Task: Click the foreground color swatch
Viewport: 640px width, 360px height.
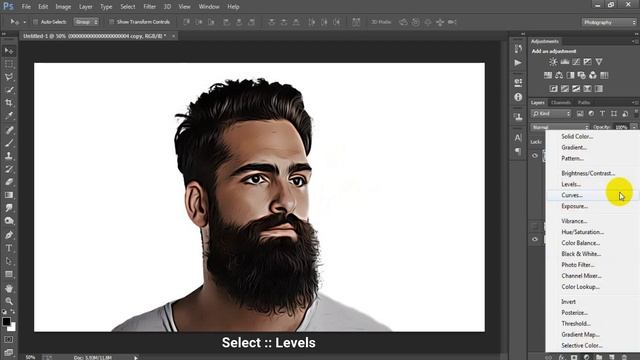Action: coord(6,322)
